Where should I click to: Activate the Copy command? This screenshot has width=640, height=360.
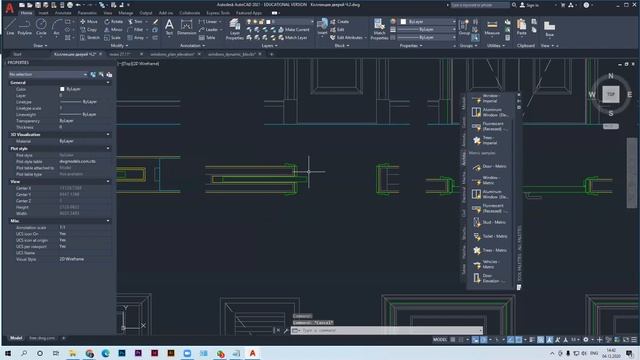click(x=88, y=30)
